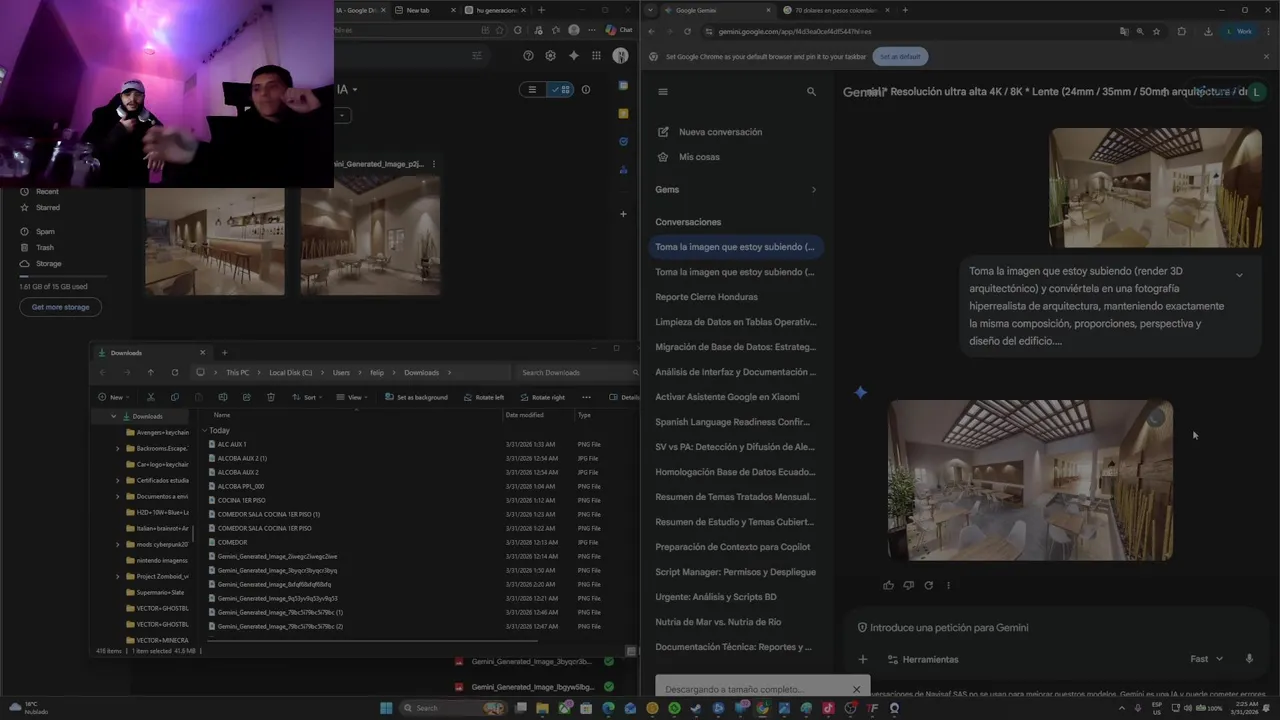The width and height of the screenshot is (1280, 720).
Task: Switch Google Drive to grid view
Action: point(561,90)
